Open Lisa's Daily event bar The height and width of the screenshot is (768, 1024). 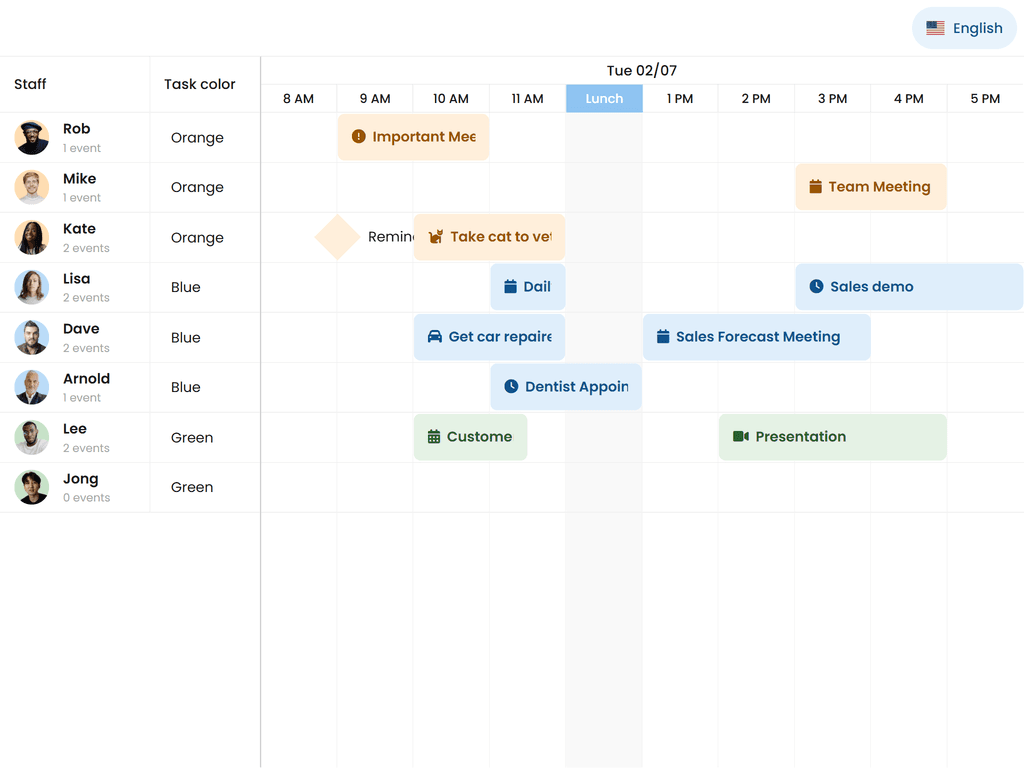[x=528, y=287]
